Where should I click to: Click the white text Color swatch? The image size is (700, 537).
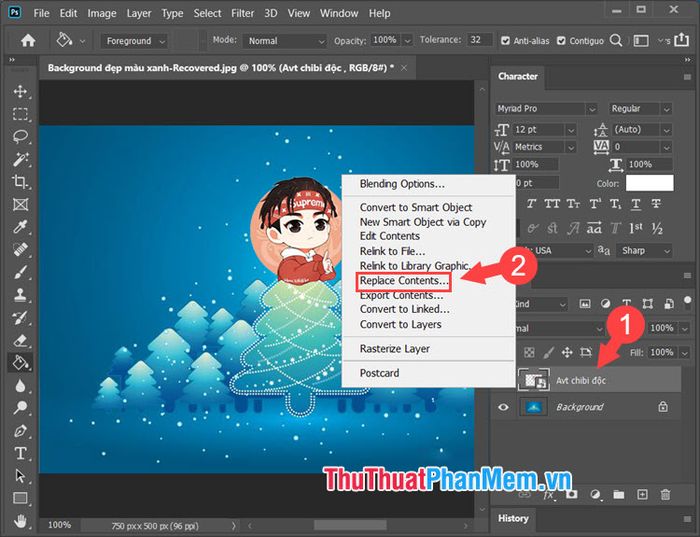(x=650, y=183)
